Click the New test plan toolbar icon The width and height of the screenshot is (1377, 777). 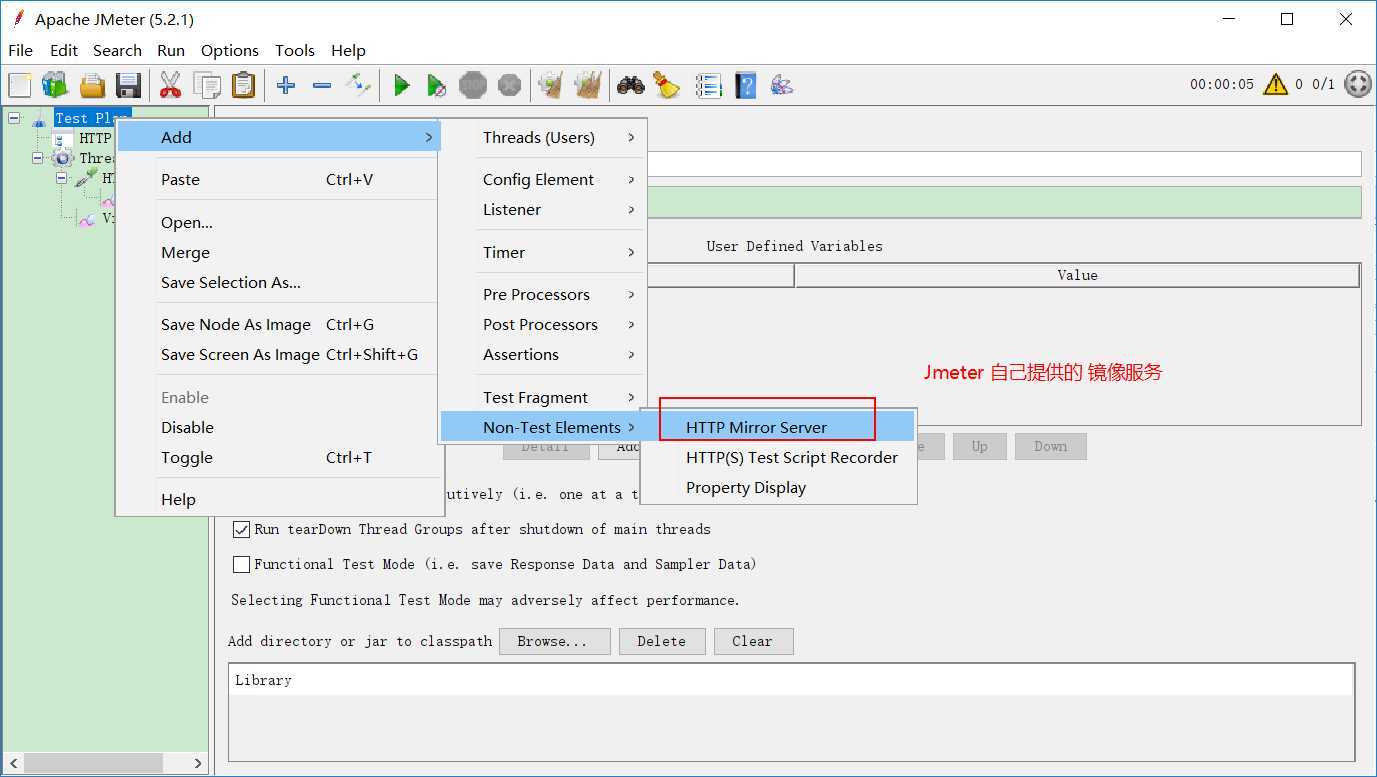[20, 85]
